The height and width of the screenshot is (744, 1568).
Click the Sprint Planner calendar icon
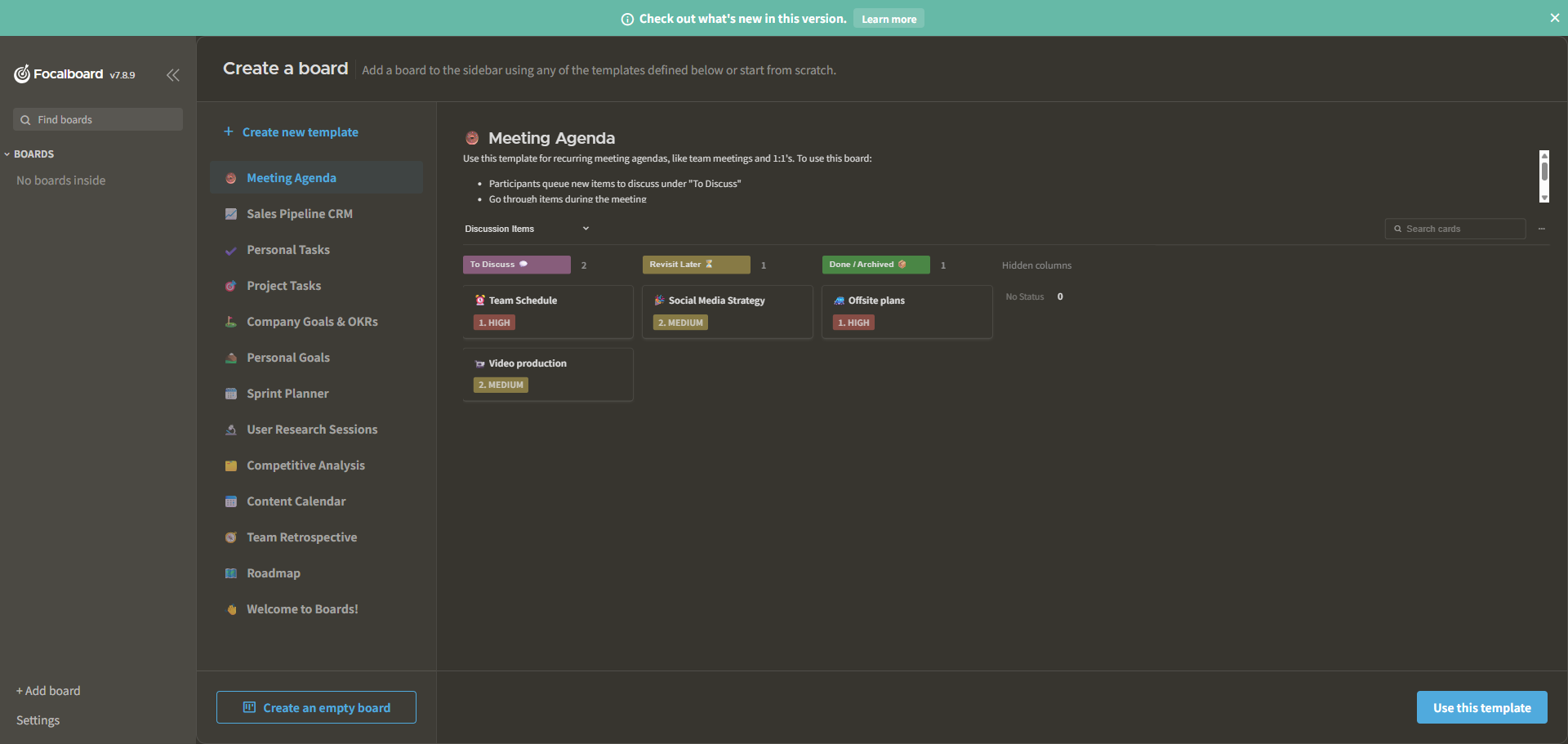pyautogui.click(x=231, y=394)
